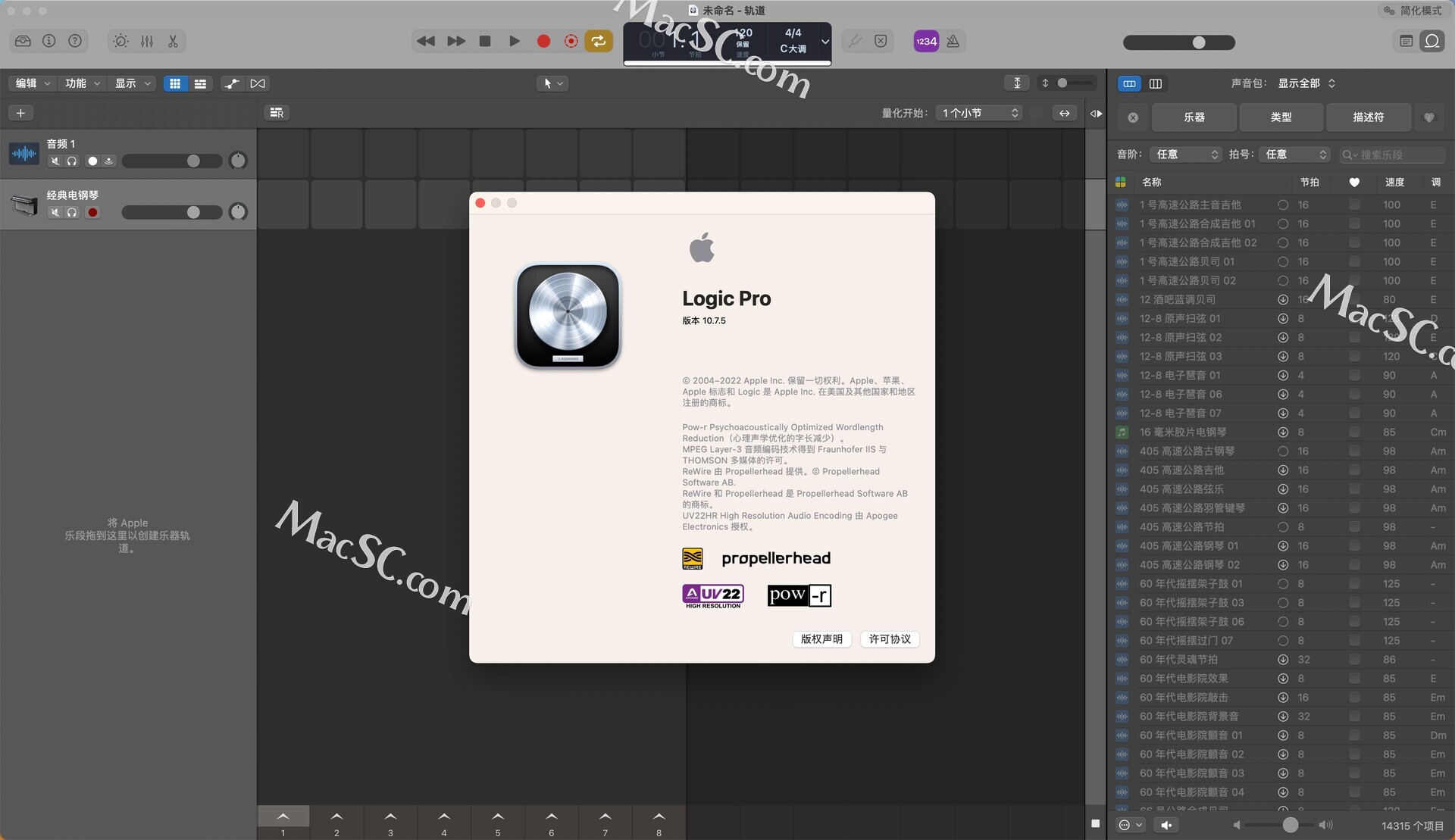The height and width of the screenshot is (840, 1455).
Task: Solo the 经典电钢琴 track headphones
Action: coord(72,212)
